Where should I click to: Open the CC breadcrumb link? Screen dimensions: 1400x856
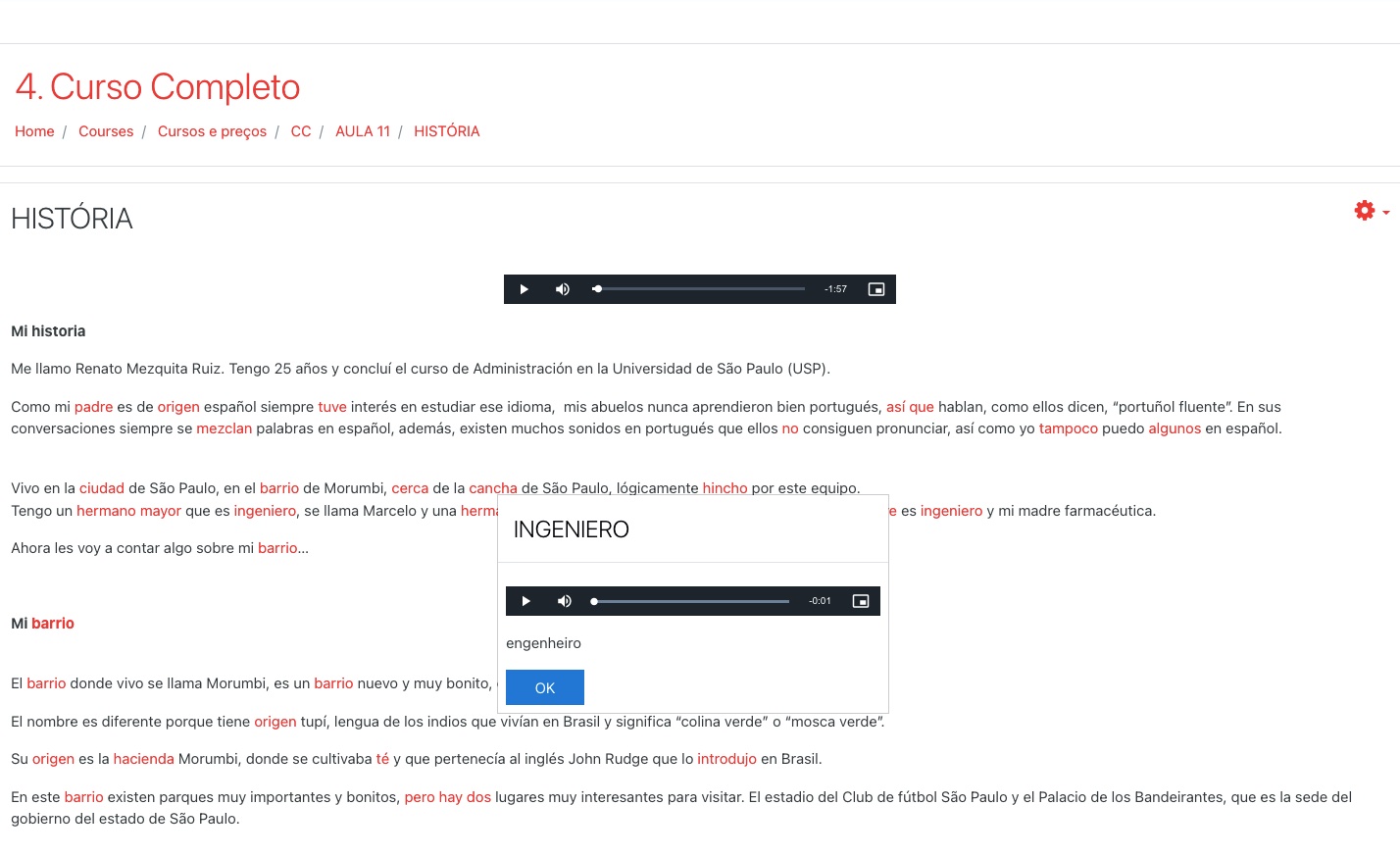click(x=301, y=131)
